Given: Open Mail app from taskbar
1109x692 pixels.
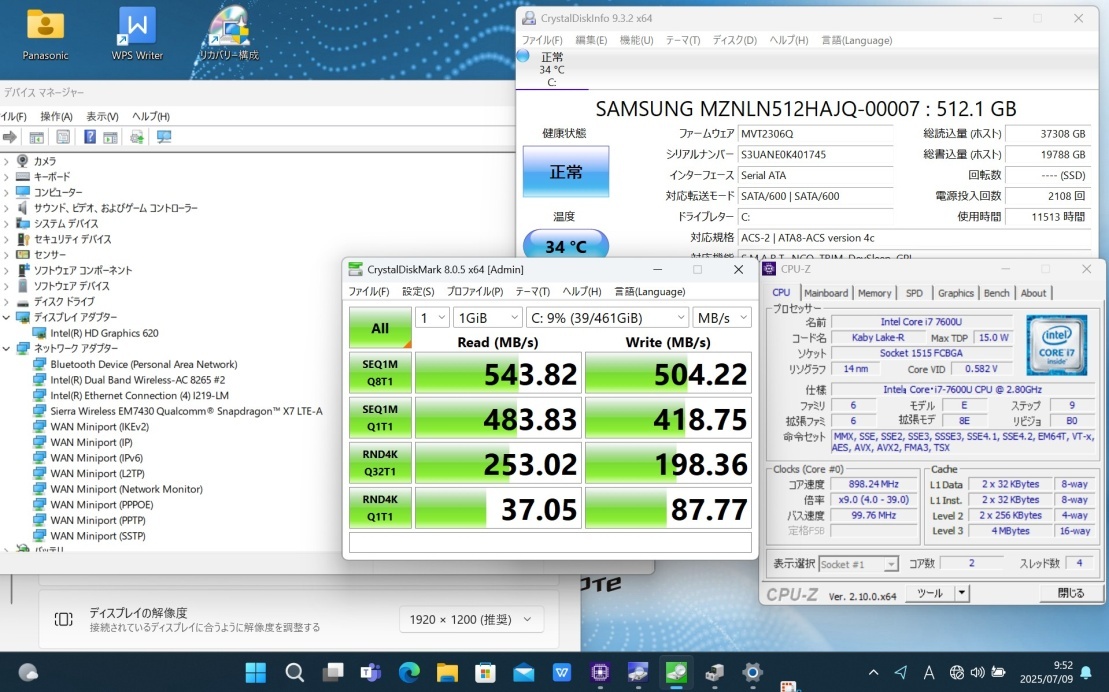Looking at the screenshot, I should pyautogui.click(x=523, y=672).
